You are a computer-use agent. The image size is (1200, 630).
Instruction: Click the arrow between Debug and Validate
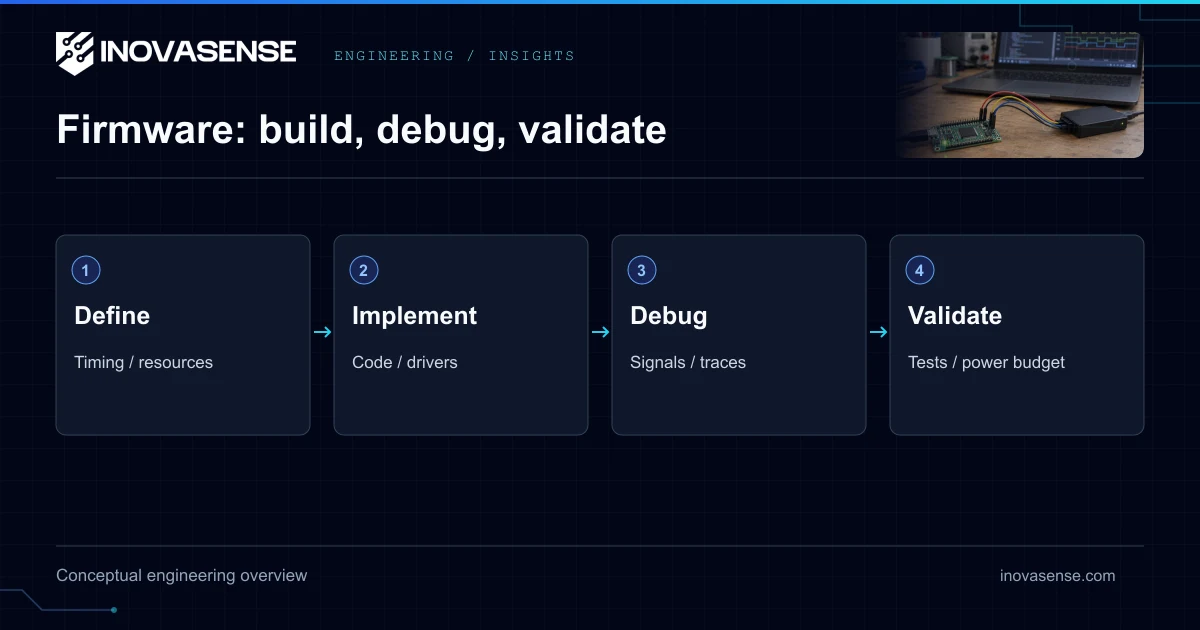pyautogui.click(x=878, y=333)
